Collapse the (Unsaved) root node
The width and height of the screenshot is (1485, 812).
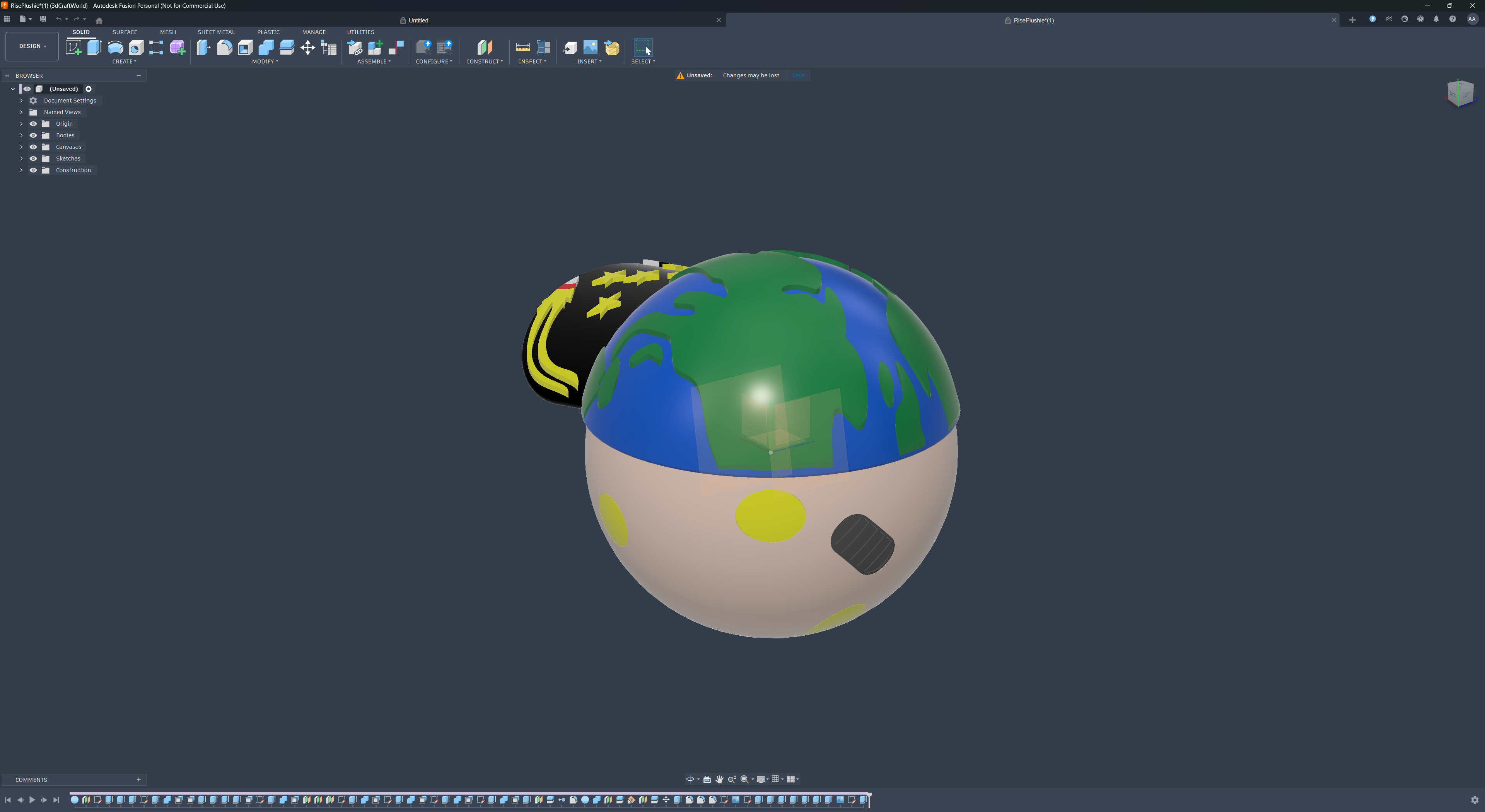coord(13,89)
